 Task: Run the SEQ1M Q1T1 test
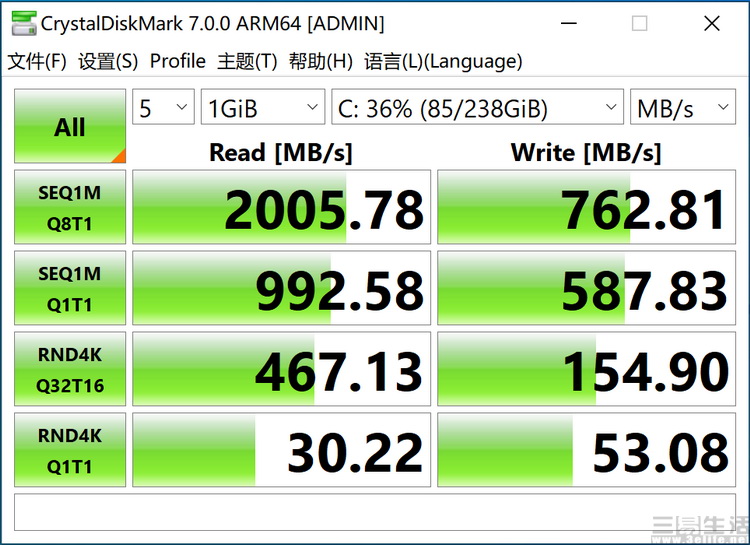point(70,288)
